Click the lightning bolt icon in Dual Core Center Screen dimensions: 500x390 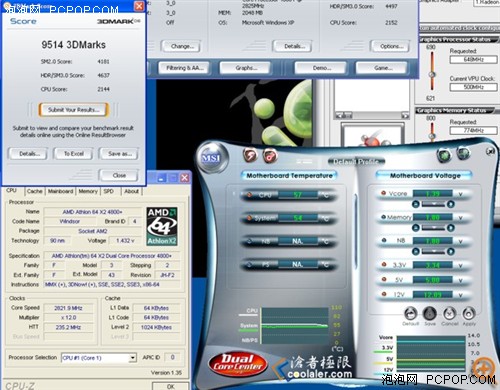[x=250, y=155]
